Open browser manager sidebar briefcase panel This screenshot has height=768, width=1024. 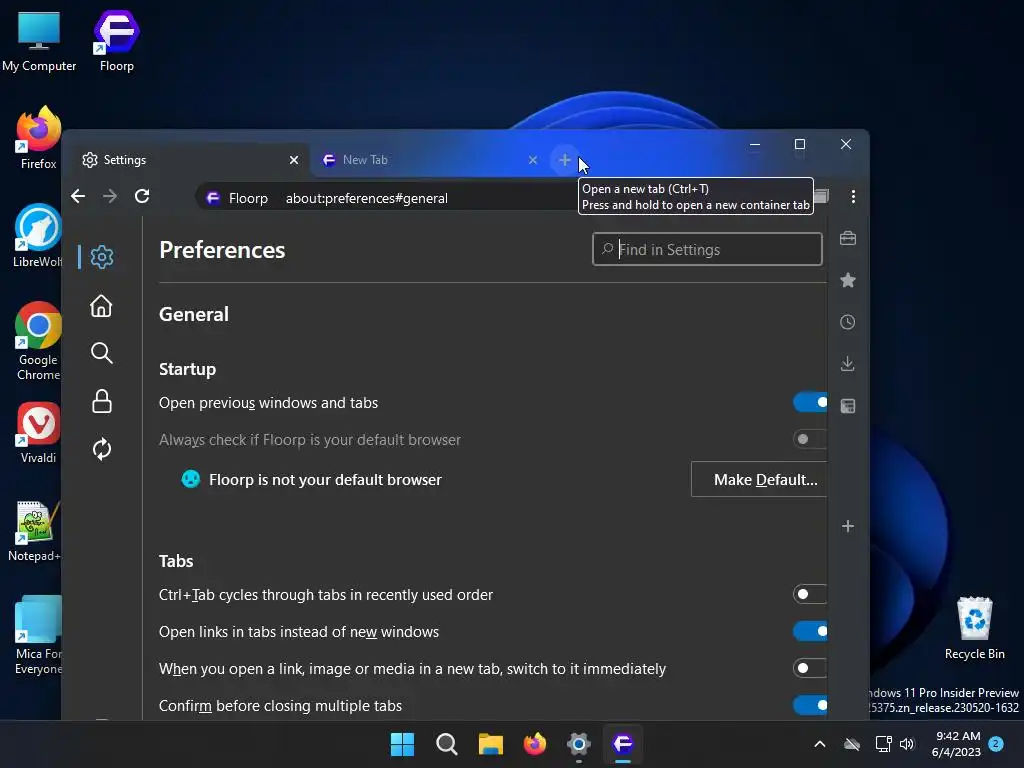(x=848, y=238)
